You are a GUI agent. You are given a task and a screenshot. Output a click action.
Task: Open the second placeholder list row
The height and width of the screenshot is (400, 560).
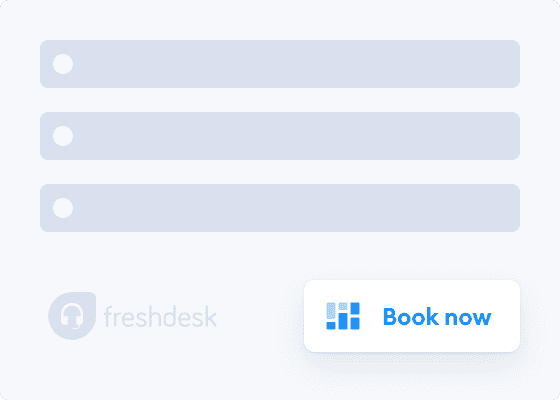pos(280,136)
